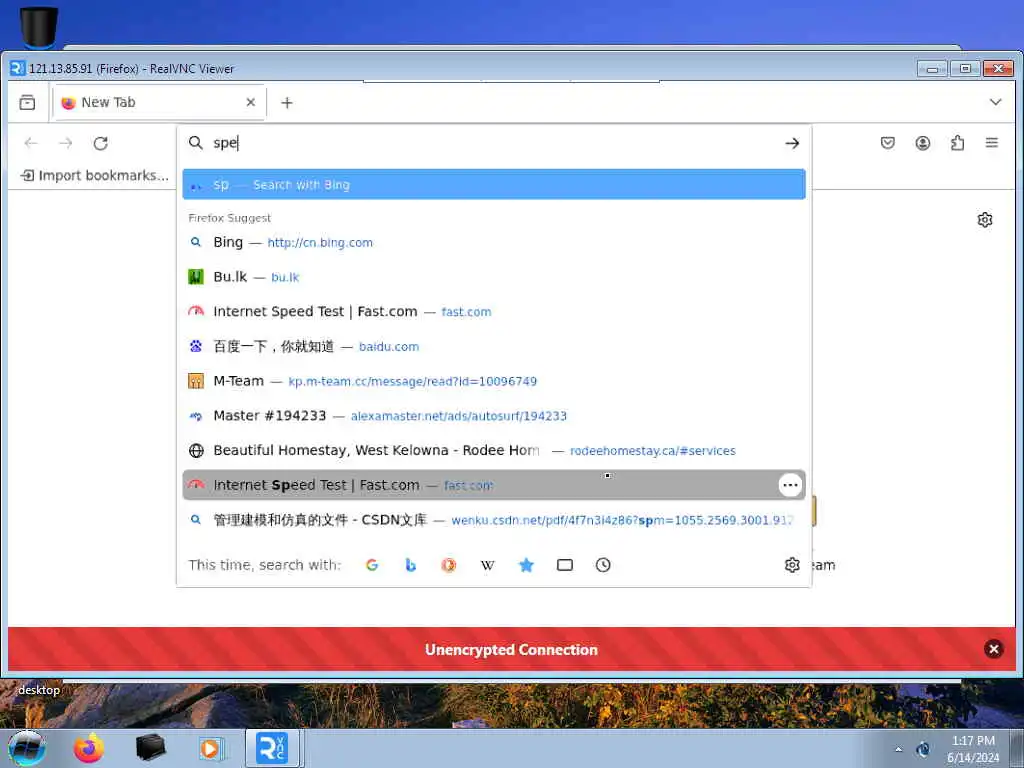This screenshot has height=768, width=1024.
Task: Open the black box taskbar application
Action: click(x=150, y=748)
